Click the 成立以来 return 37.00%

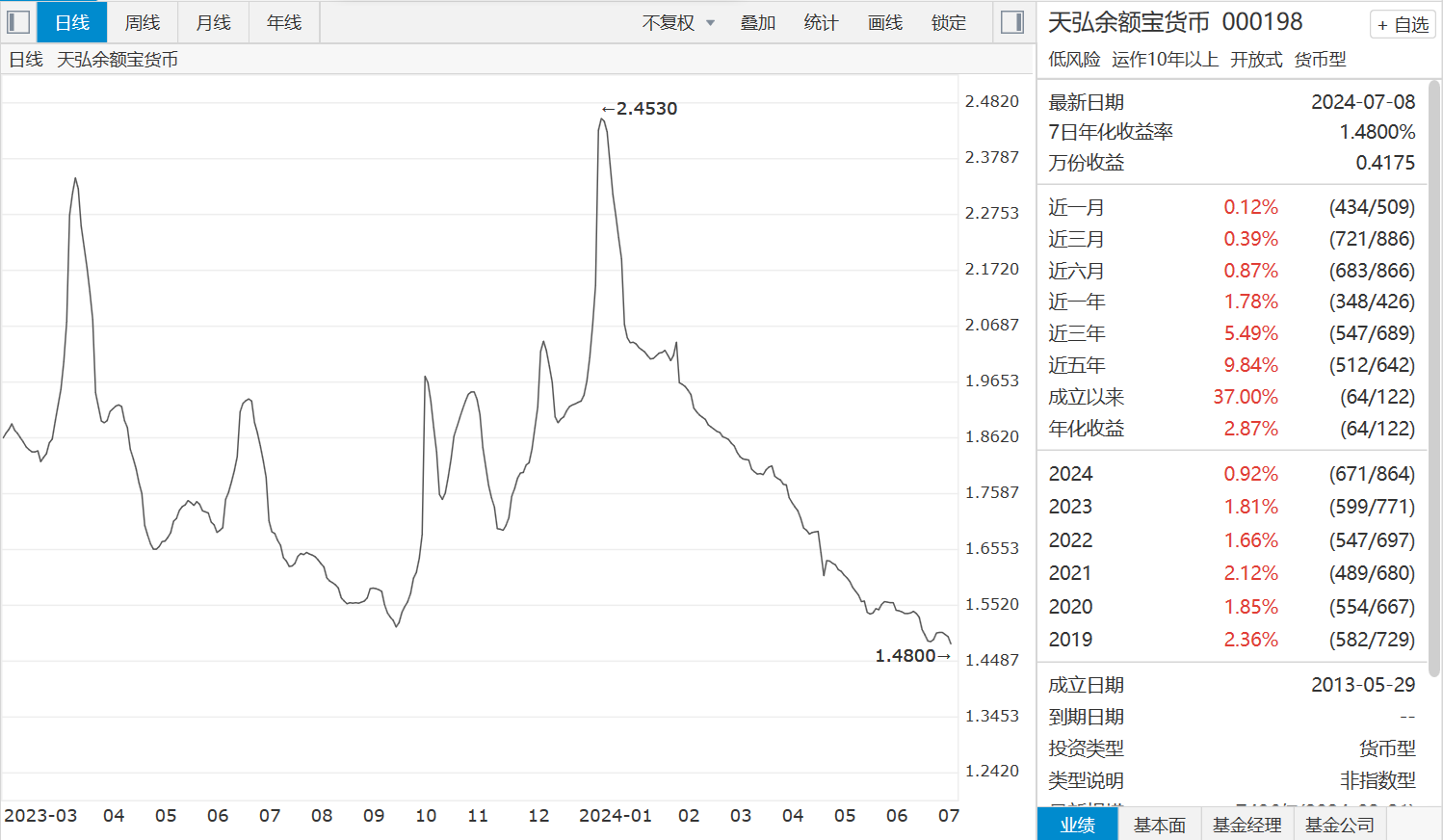click(1246, 397)
